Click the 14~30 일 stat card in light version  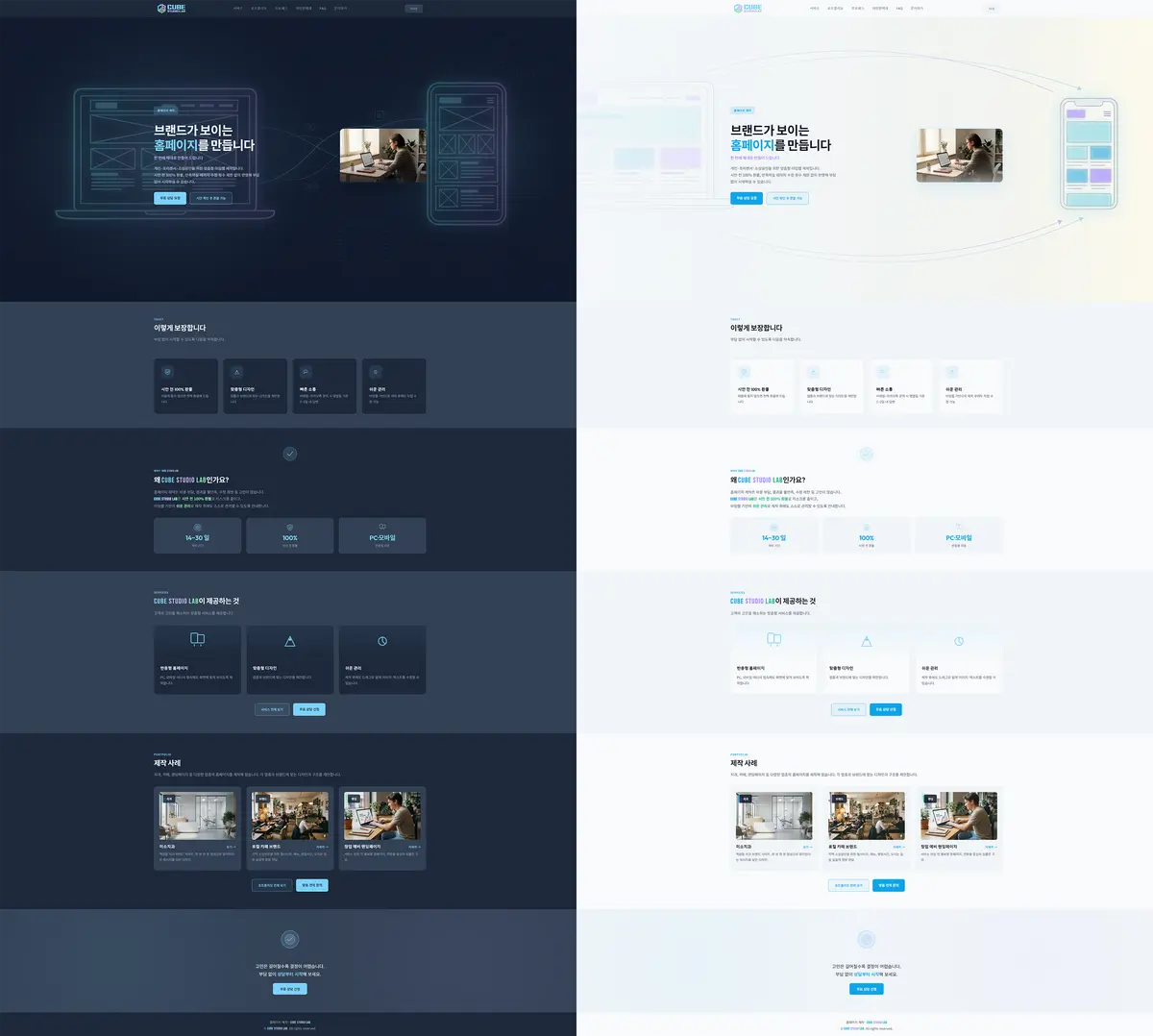click(773, 536)
